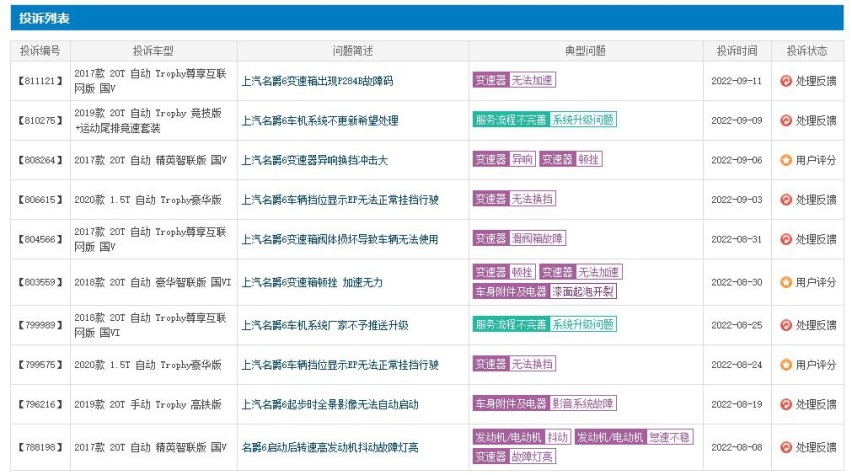Click status icon in row 796216
The width and height of the screenshot is (852, 475).
[x=786, y=404]
